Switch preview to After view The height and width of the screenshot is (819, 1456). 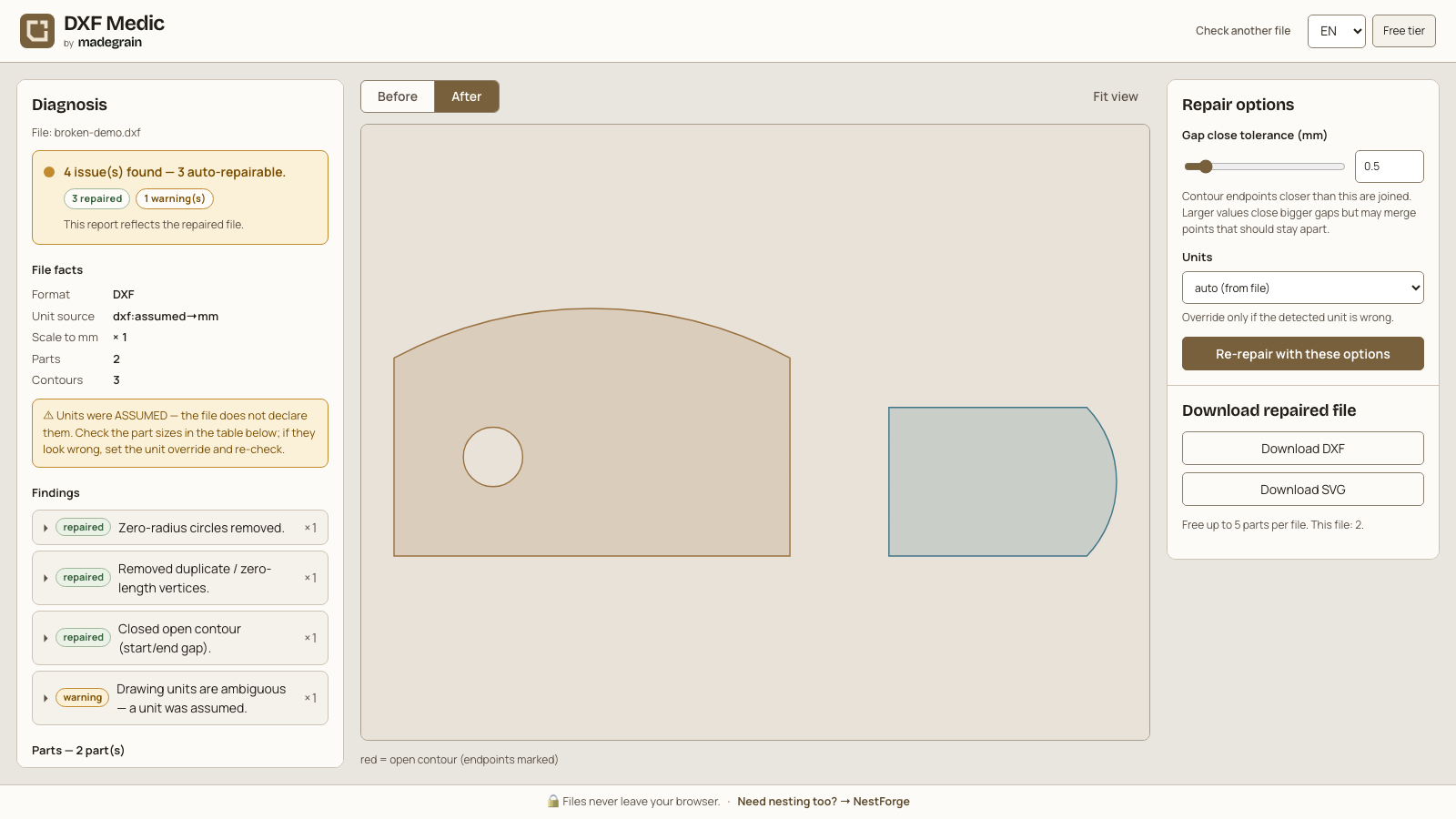tap(467, 96)
